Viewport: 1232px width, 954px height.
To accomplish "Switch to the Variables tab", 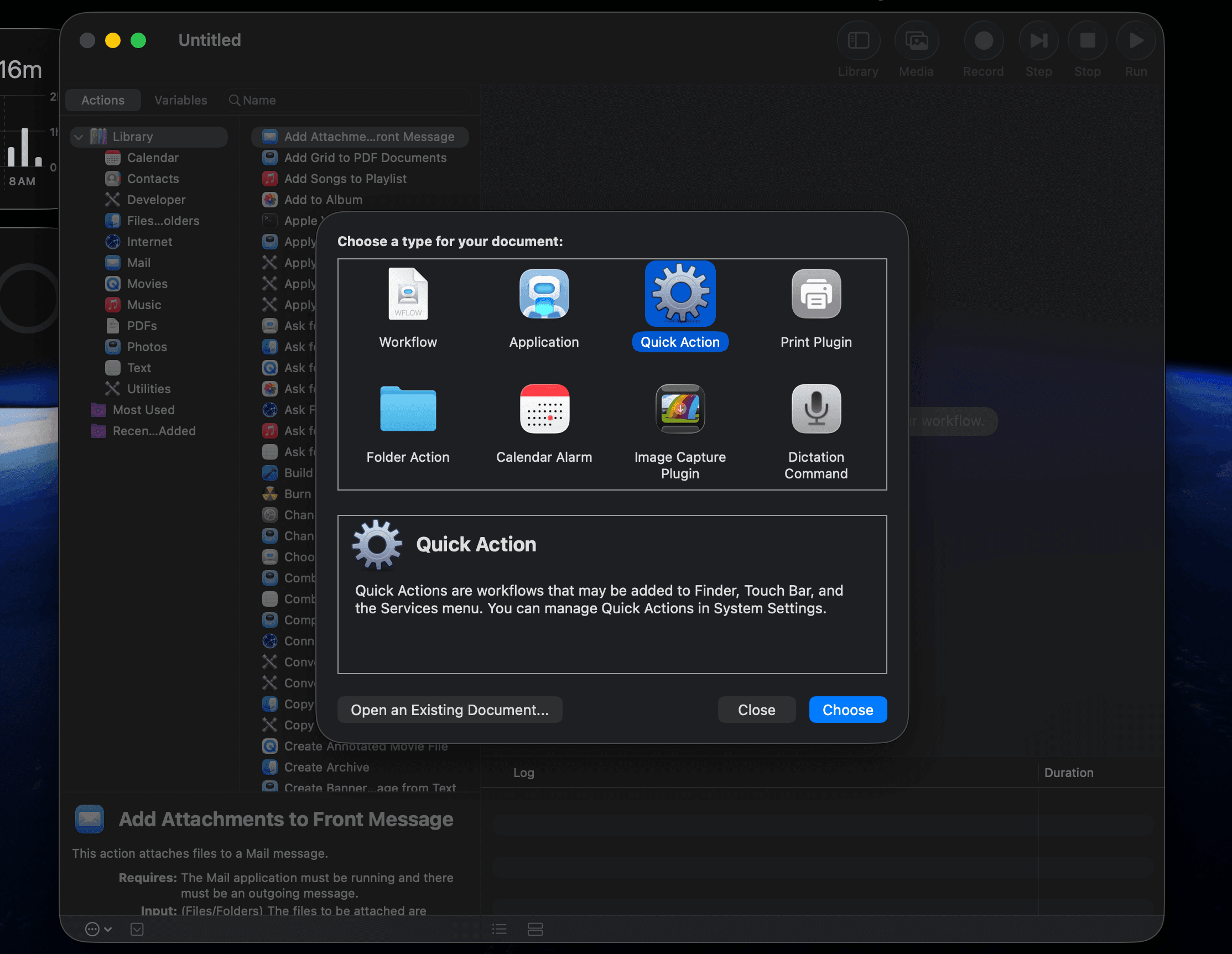I will 180,100.
